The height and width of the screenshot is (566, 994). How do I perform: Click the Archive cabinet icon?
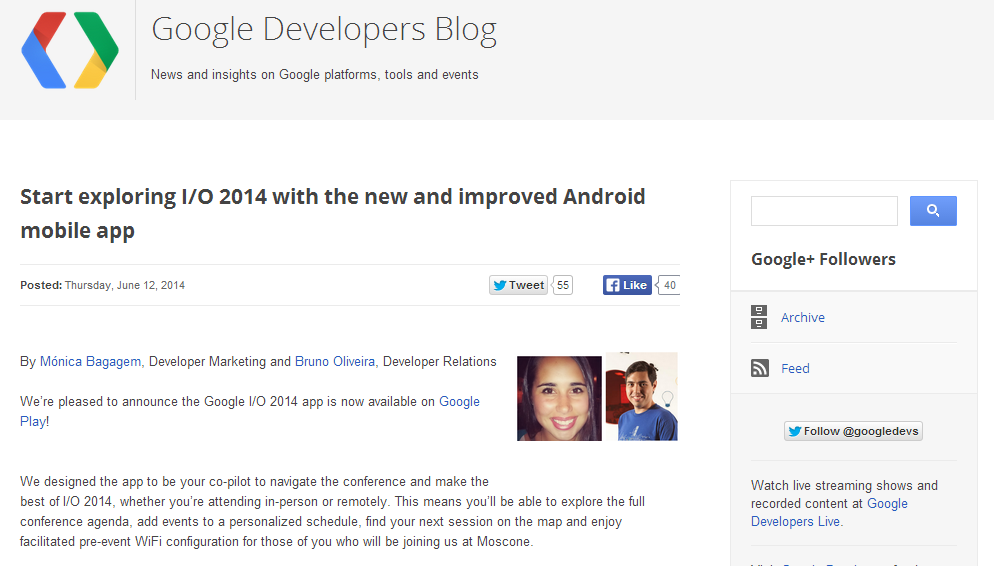pos(759,317)
